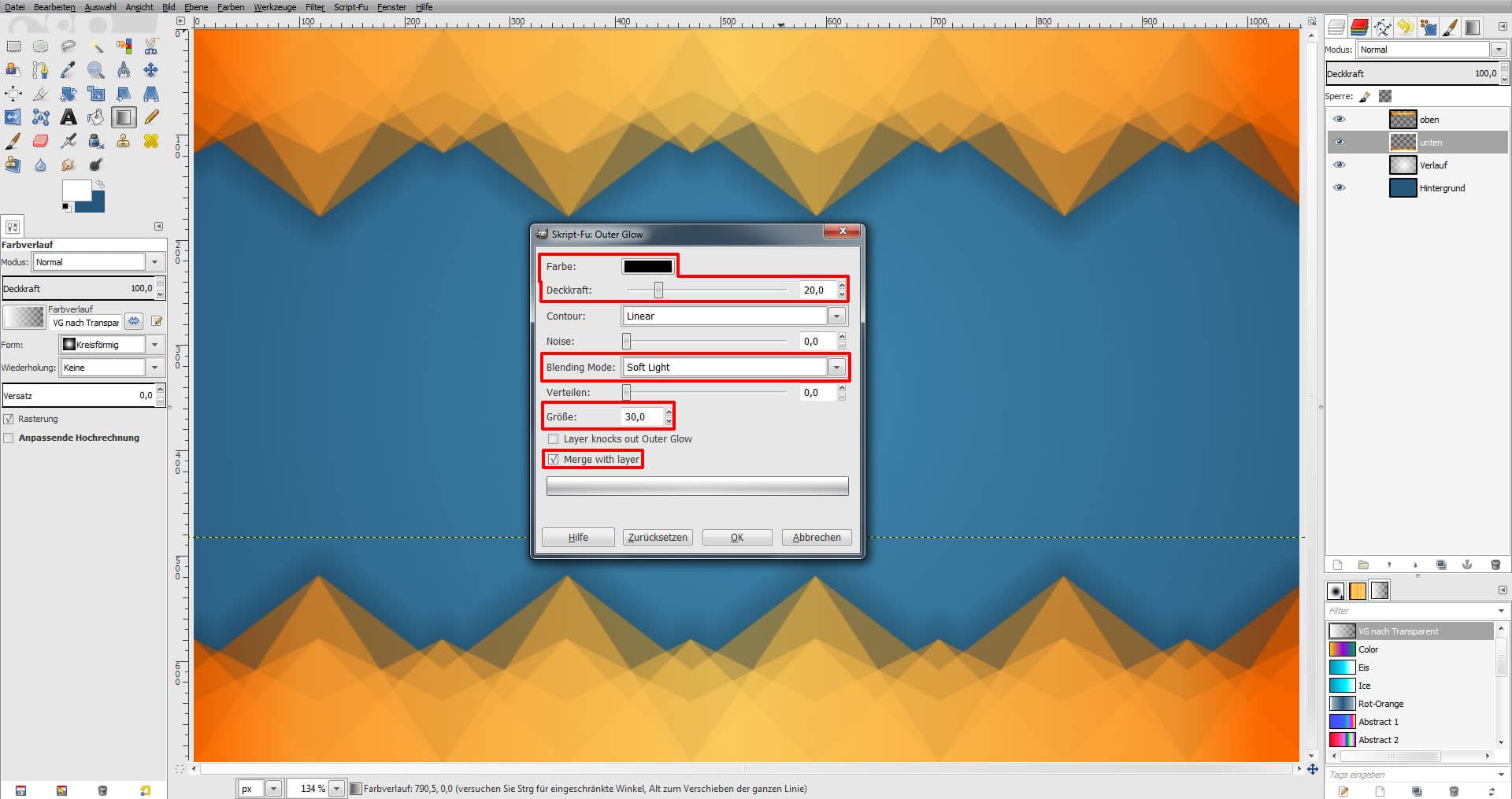Open the Script-Fu menu
1512x799 pixels.
[350, 7]
